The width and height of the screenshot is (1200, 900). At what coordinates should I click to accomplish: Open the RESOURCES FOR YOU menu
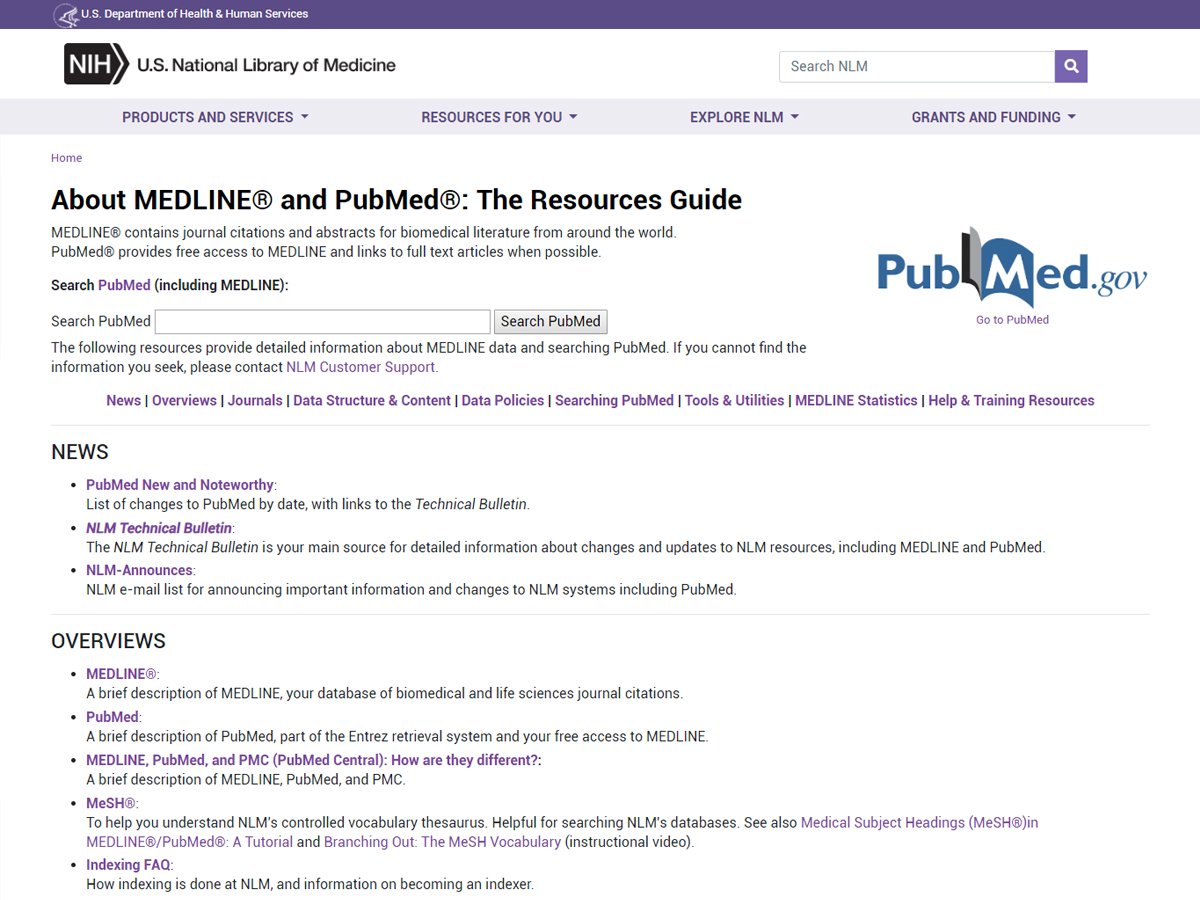[x=498, y=117]
